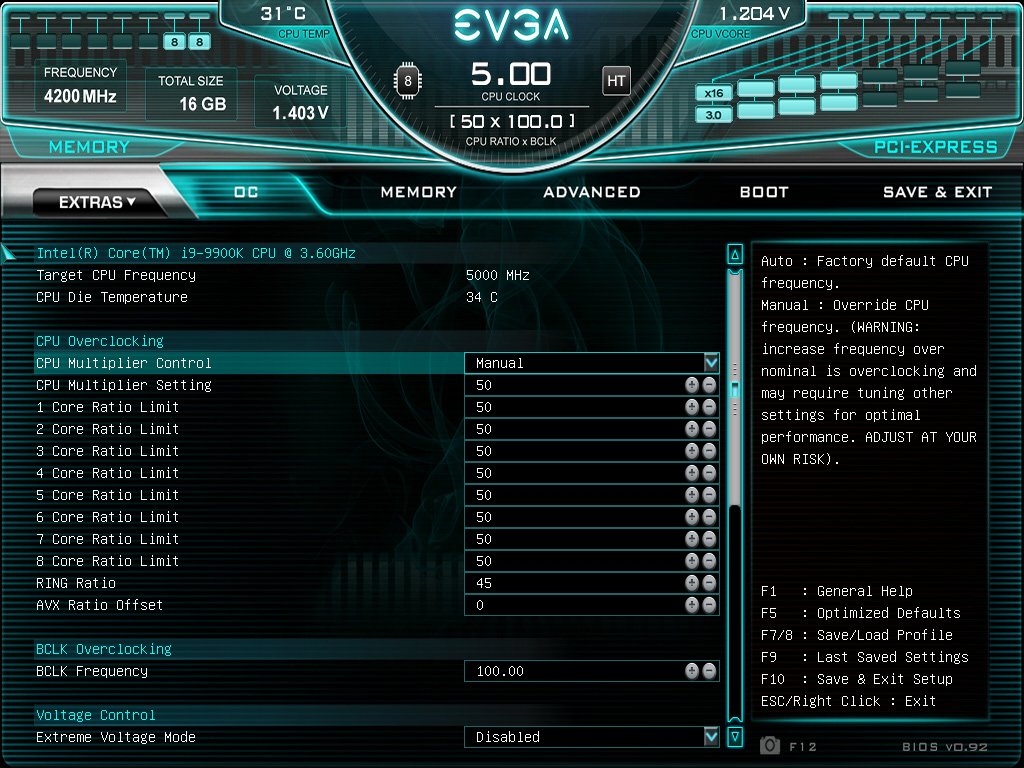
Task: Click the CPU core count chip icon
Action: pyautogui.click(x=408, y=81)
